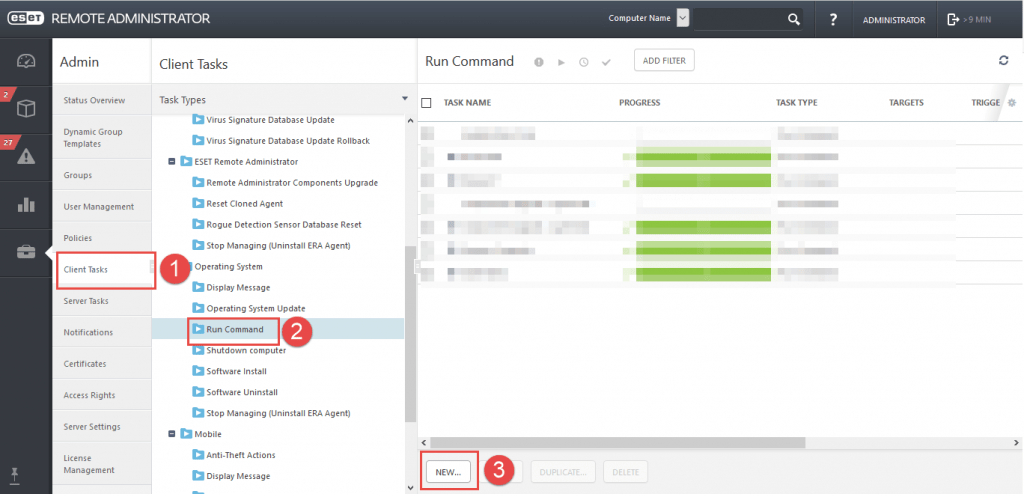Click the play icon next to Run Command

tap(561, 62)
